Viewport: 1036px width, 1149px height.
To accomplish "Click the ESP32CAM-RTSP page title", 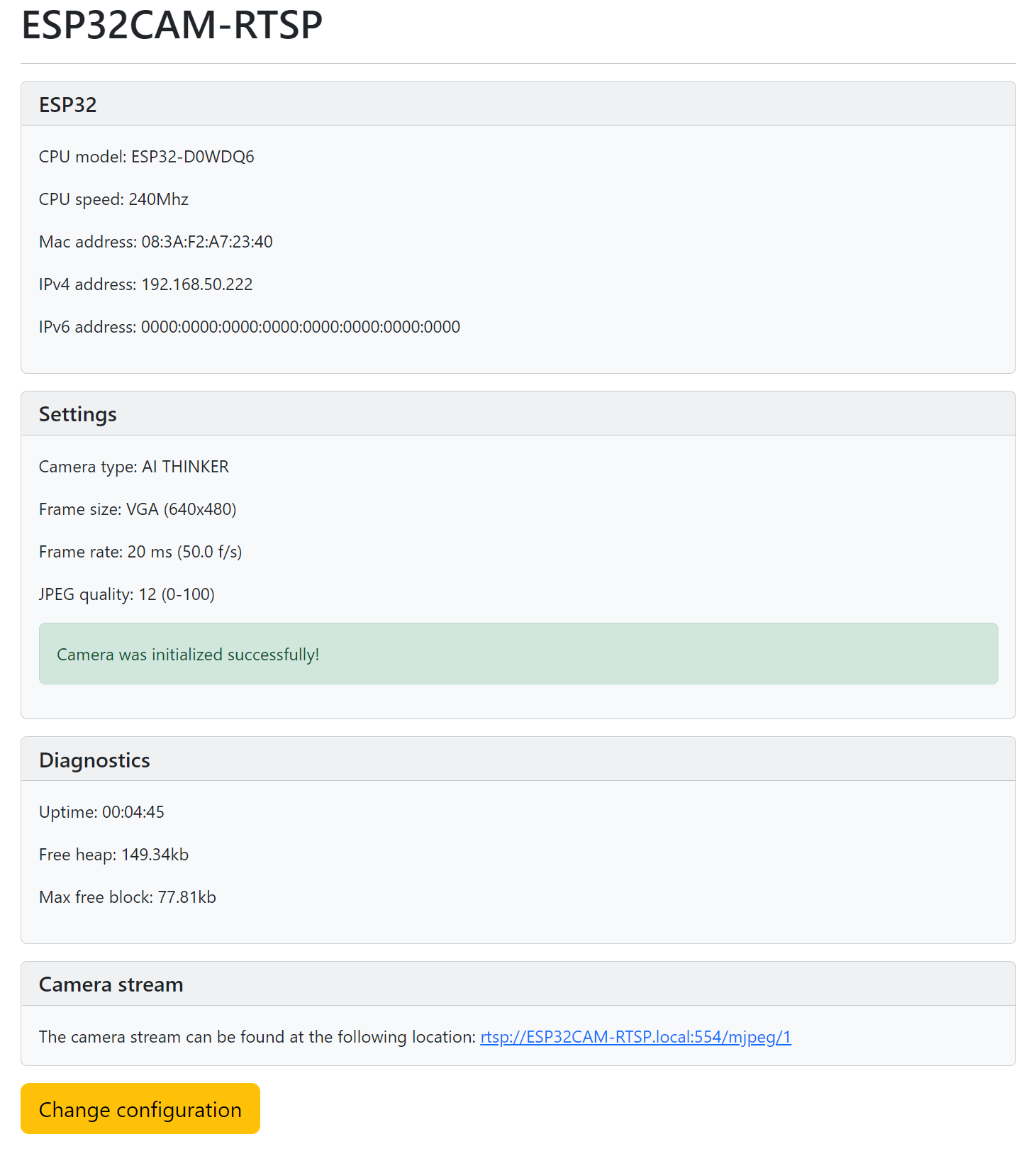I will coord(170,25).
